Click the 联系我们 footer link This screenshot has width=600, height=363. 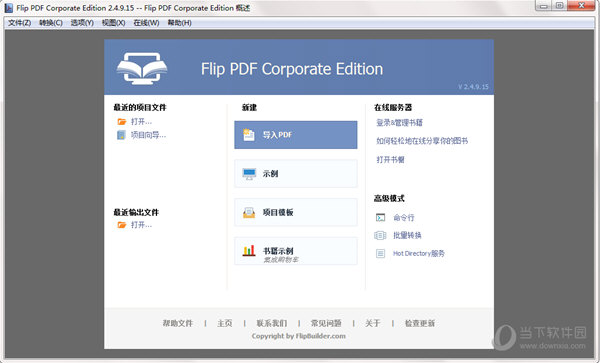272,323
